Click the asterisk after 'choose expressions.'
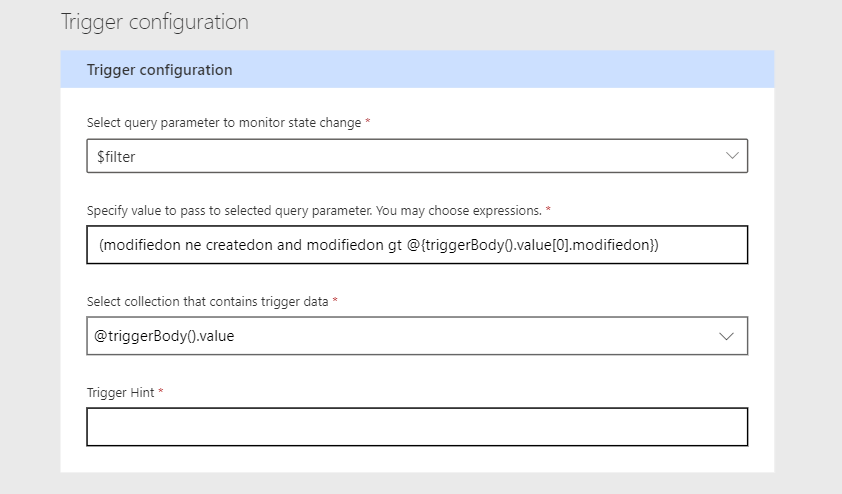842x494 pixels. click(548, 210)
